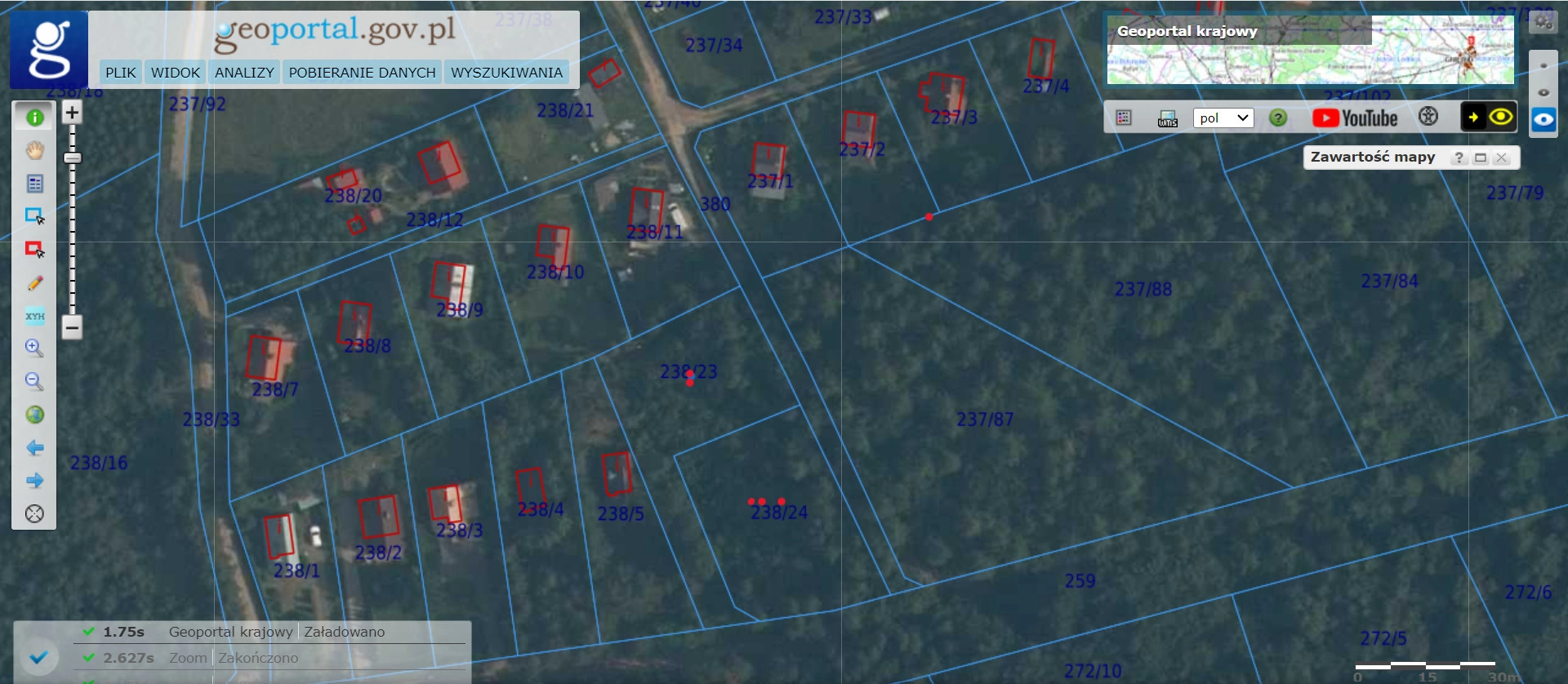Pick the pencil drawing tool
This screenshot has width=1568, height=684.
tap(34, 283)
